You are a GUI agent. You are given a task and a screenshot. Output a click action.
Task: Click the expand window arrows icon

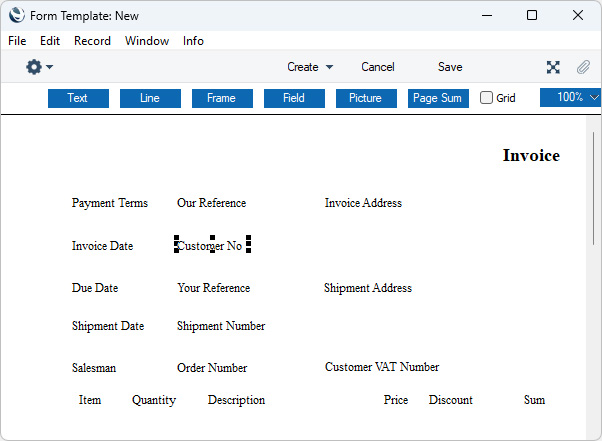553,67
